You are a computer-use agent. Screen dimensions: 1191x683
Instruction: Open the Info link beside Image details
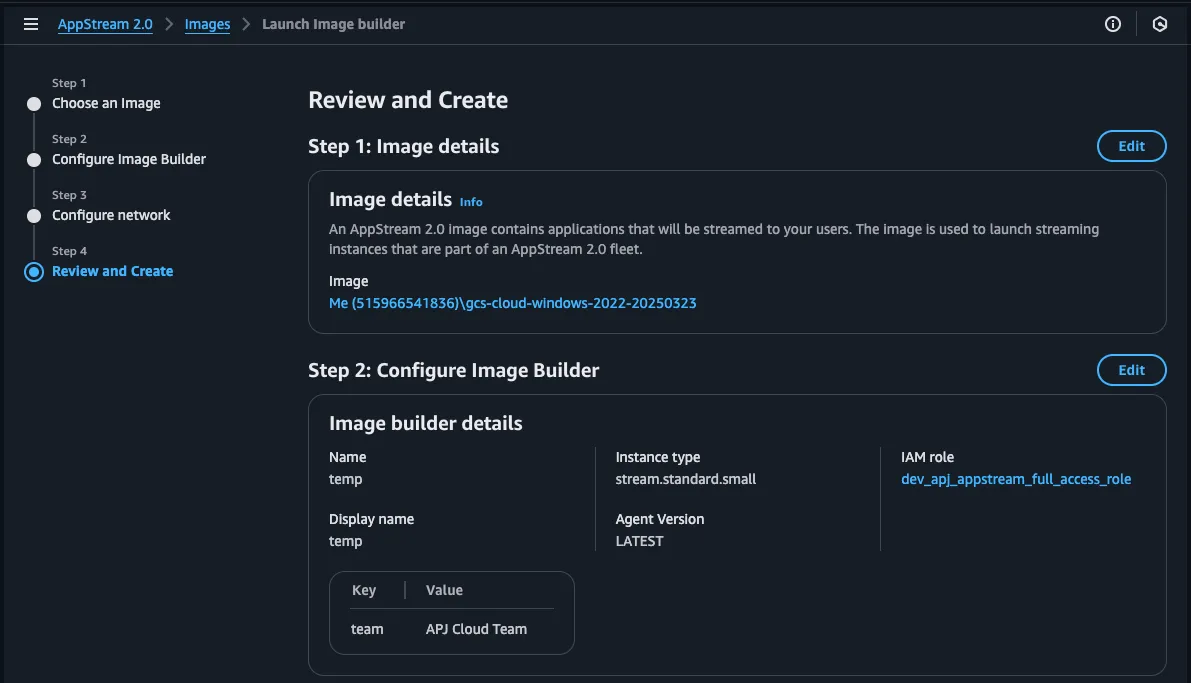(x=471, y=202)
